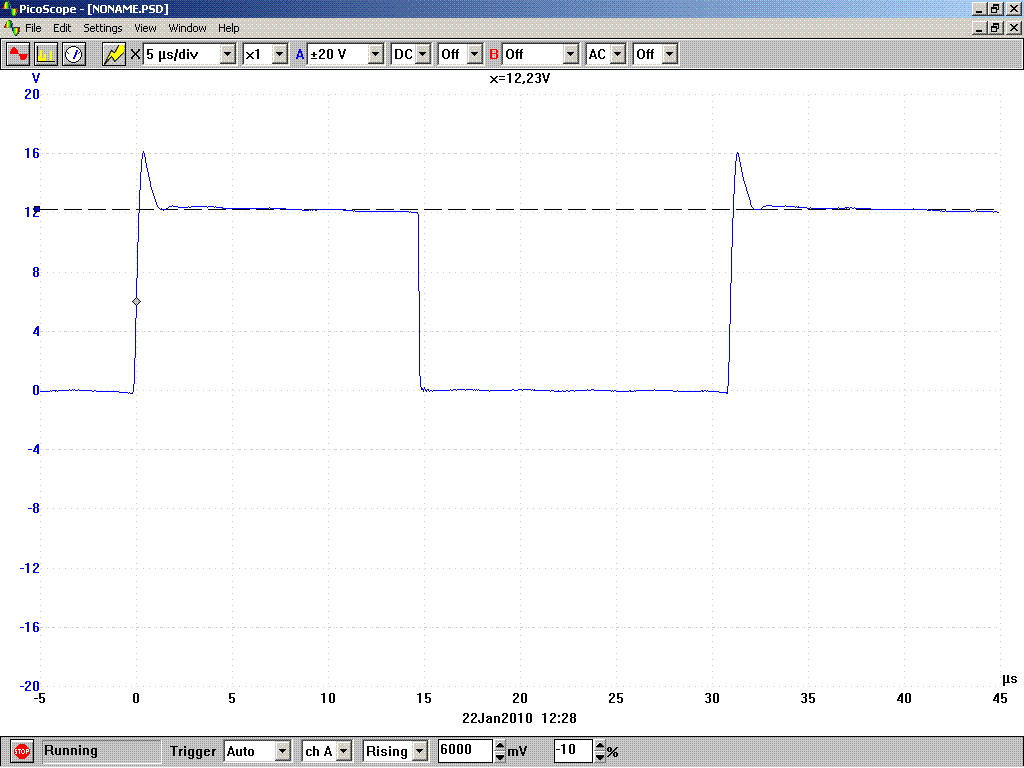Restore down the PicoScope main window
The height and width of the screenshot is (768, 1024).
pyautogui.click(x=995, y=8)
